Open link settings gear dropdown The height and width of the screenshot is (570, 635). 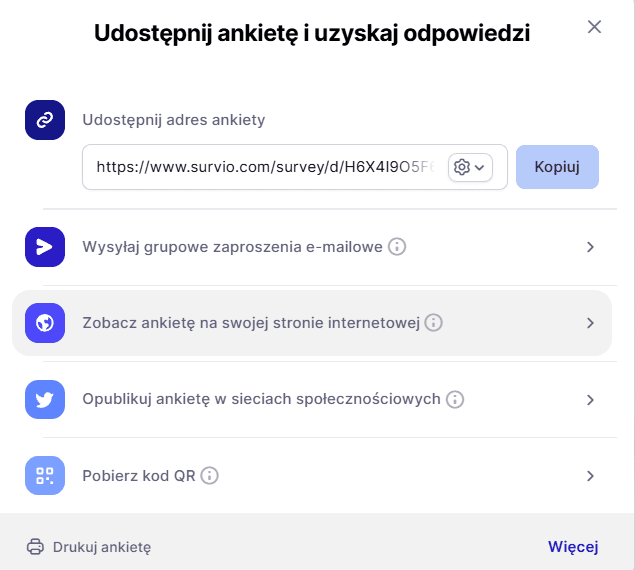(469, 167)
